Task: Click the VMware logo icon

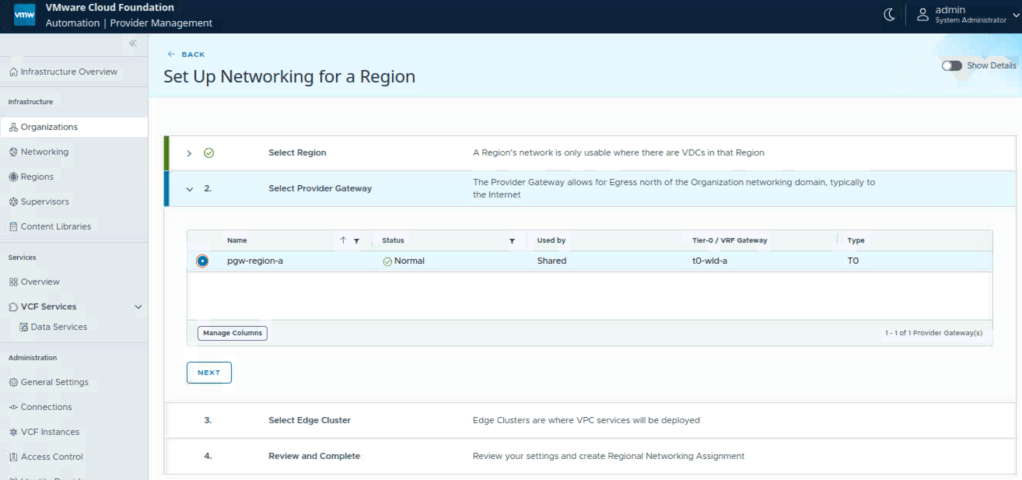Action: [x=25, y=15]
